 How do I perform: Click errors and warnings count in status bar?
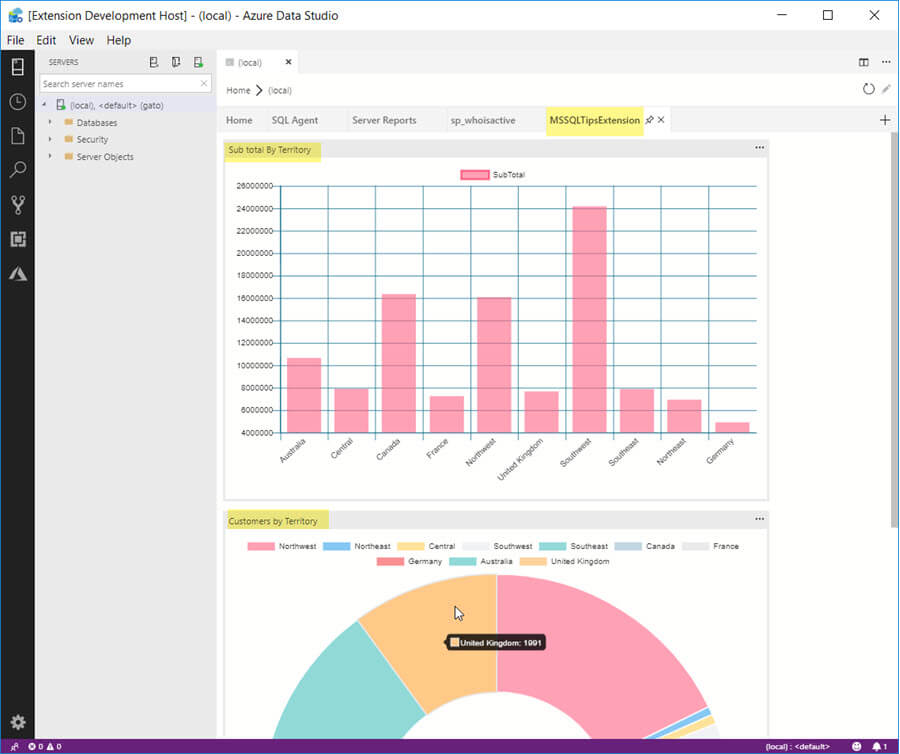45,747
